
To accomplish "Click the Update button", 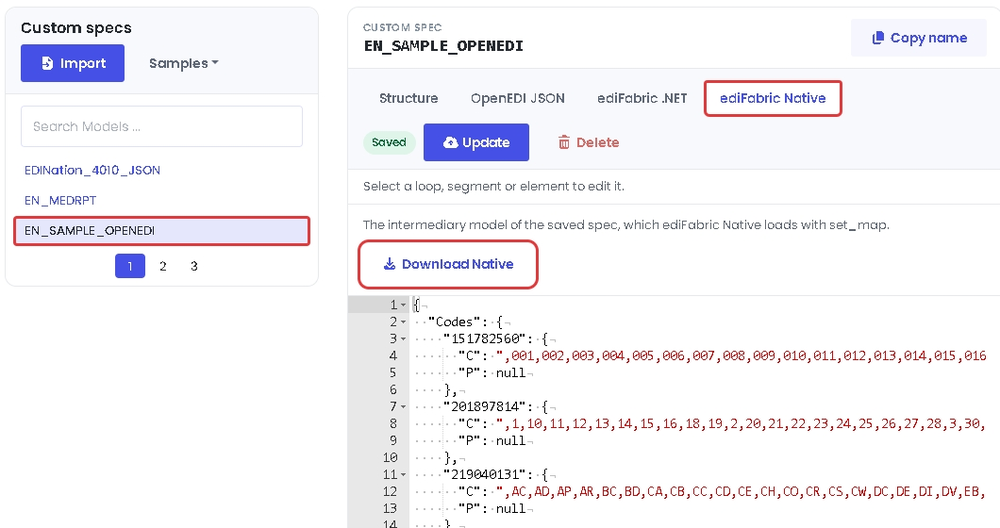I will coord(476,142).
